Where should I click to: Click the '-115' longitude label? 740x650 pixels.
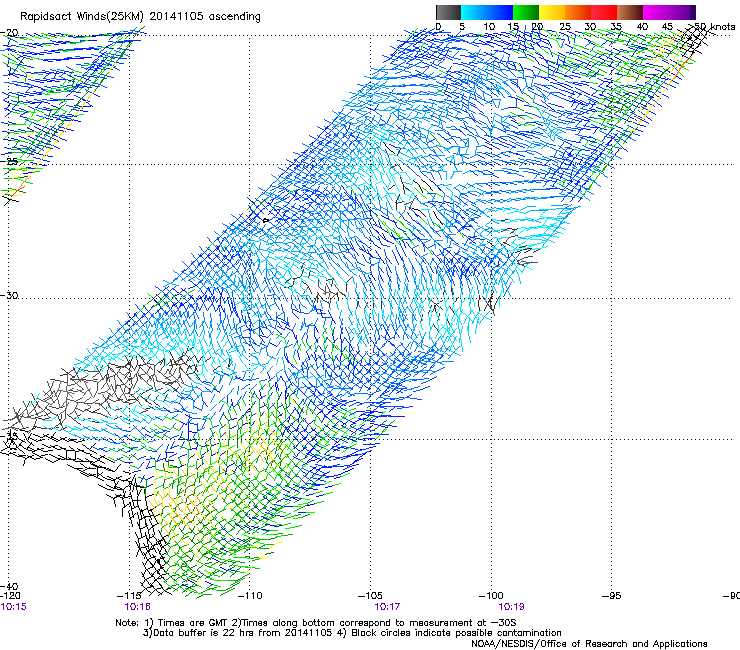[x=129, y=596]
